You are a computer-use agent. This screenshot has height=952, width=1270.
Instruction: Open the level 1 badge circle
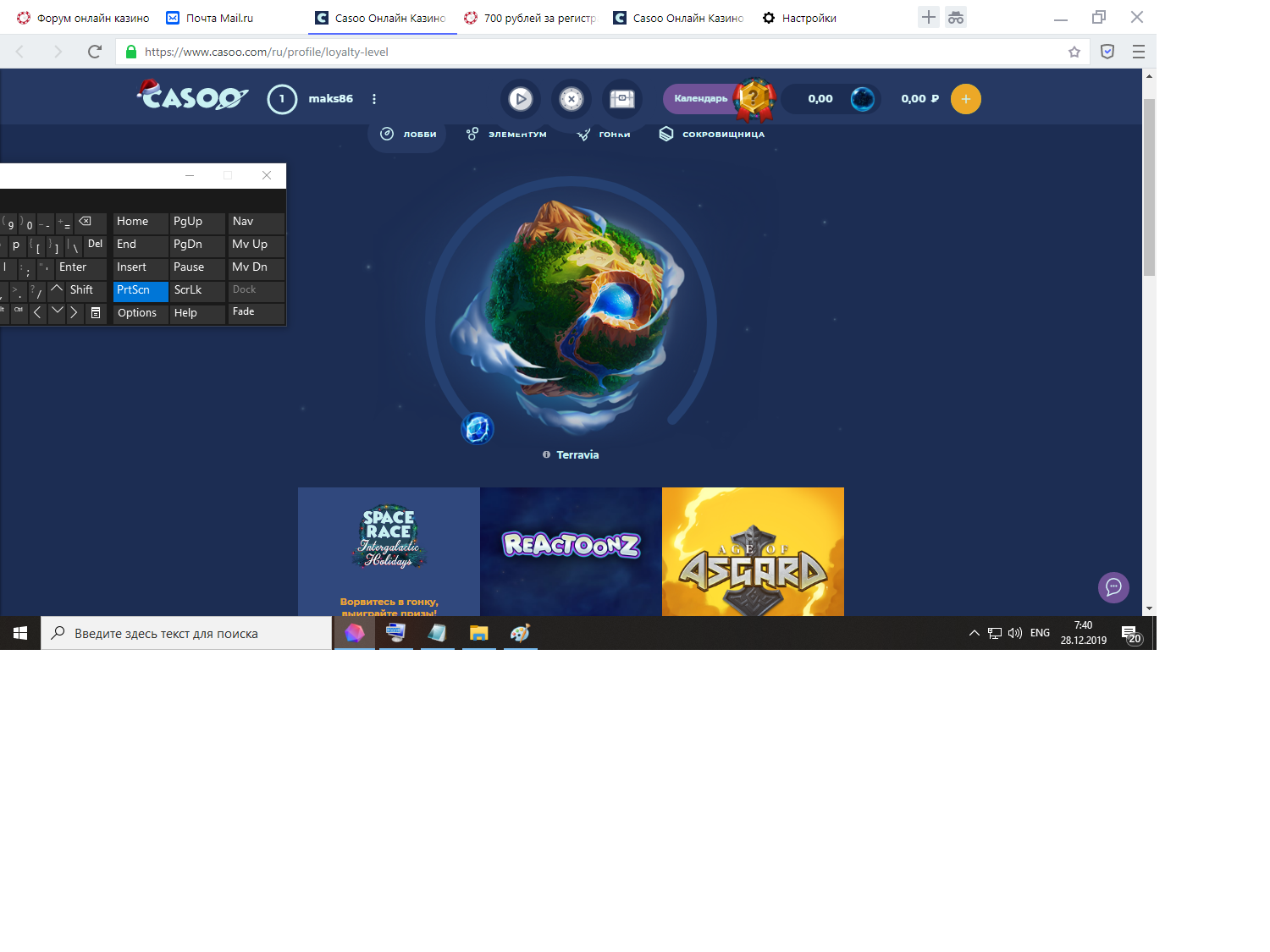282,99
